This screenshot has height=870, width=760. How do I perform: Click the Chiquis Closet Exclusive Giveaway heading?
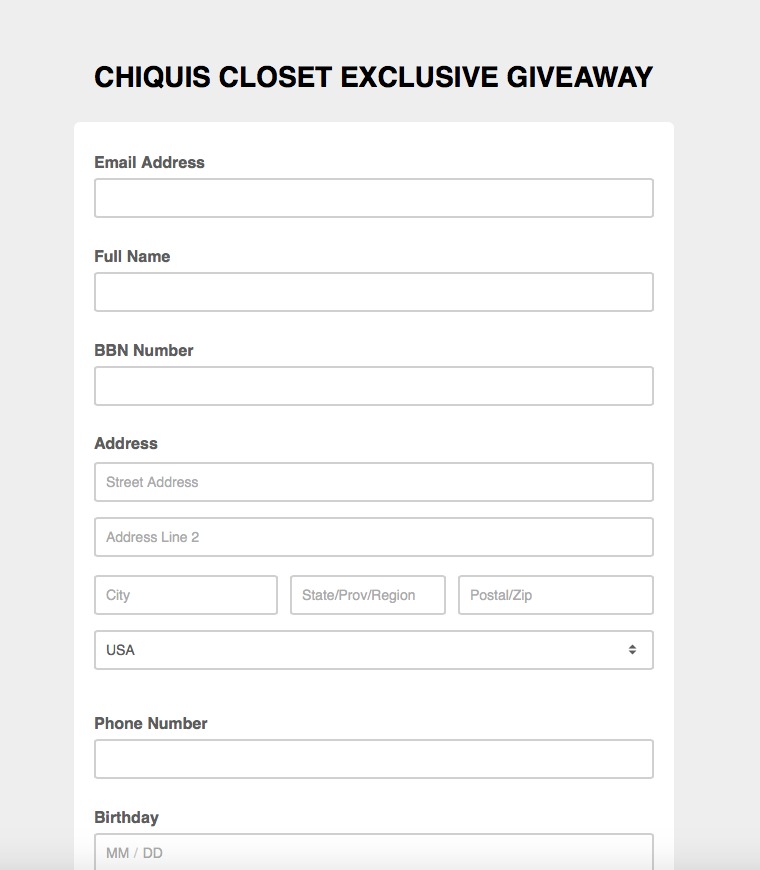pos(373,77)
